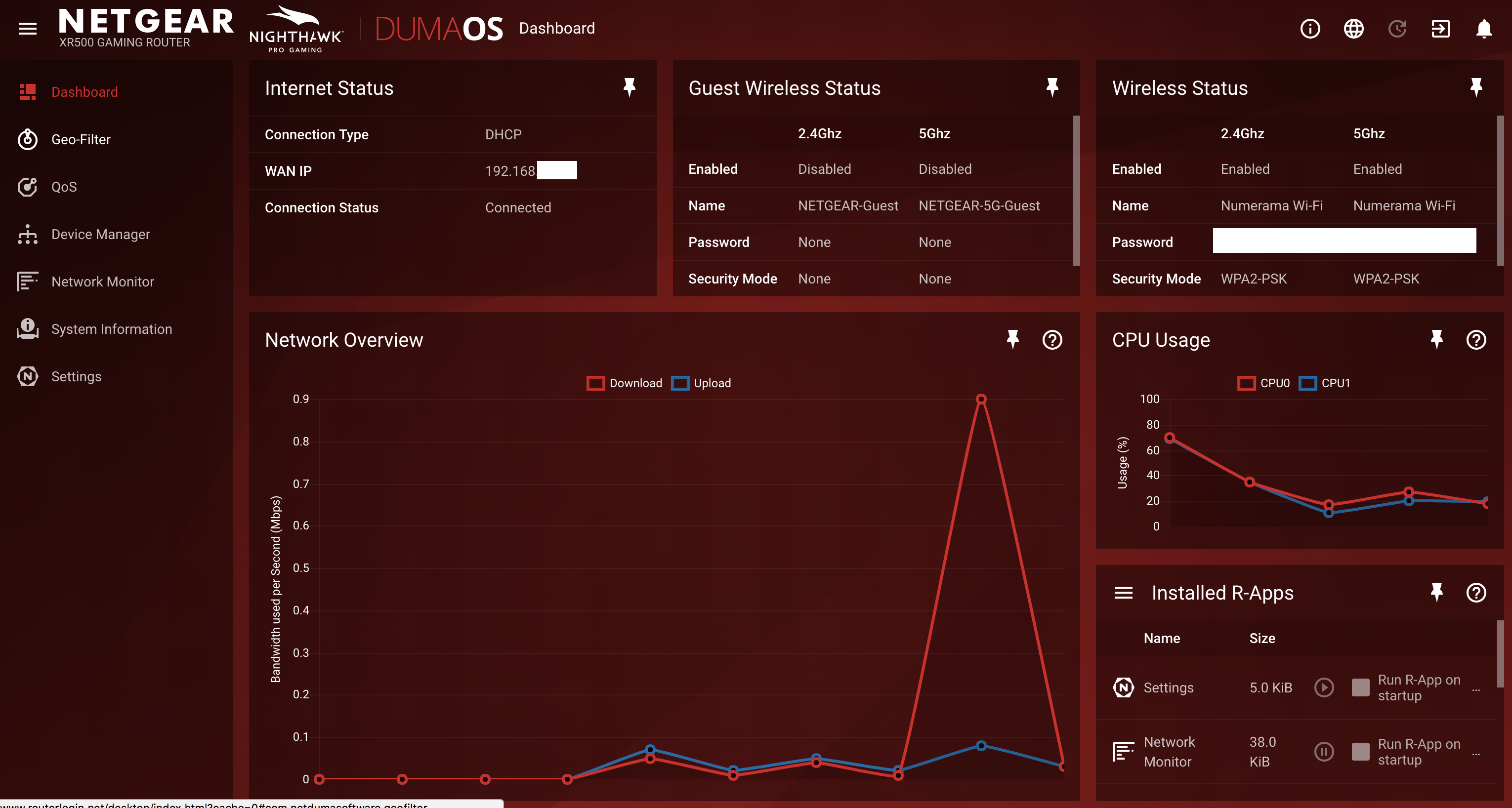Click the redacted wireless password field
The width and height of the screenshot is (1512, 808).
coord(1344,241)
